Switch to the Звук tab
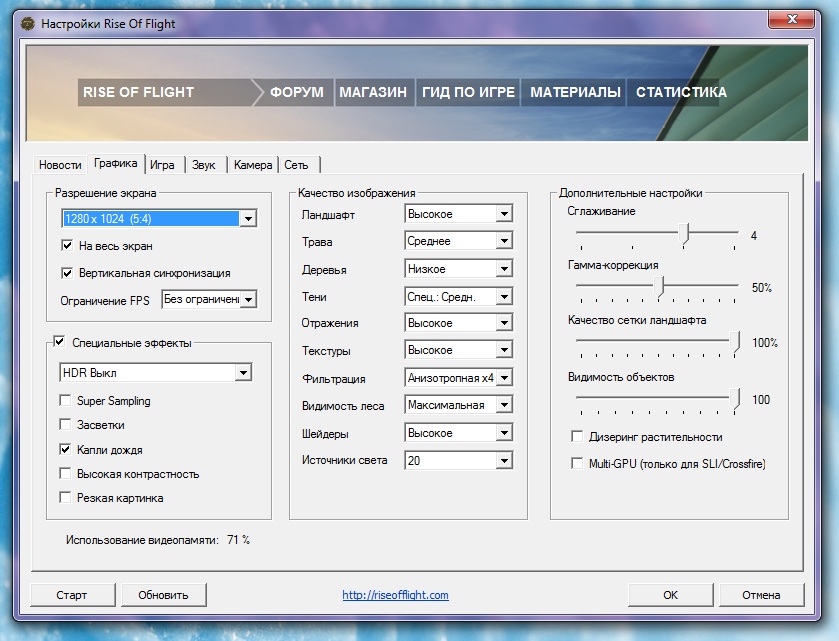The image size is (839, 641). coord(204,165)
